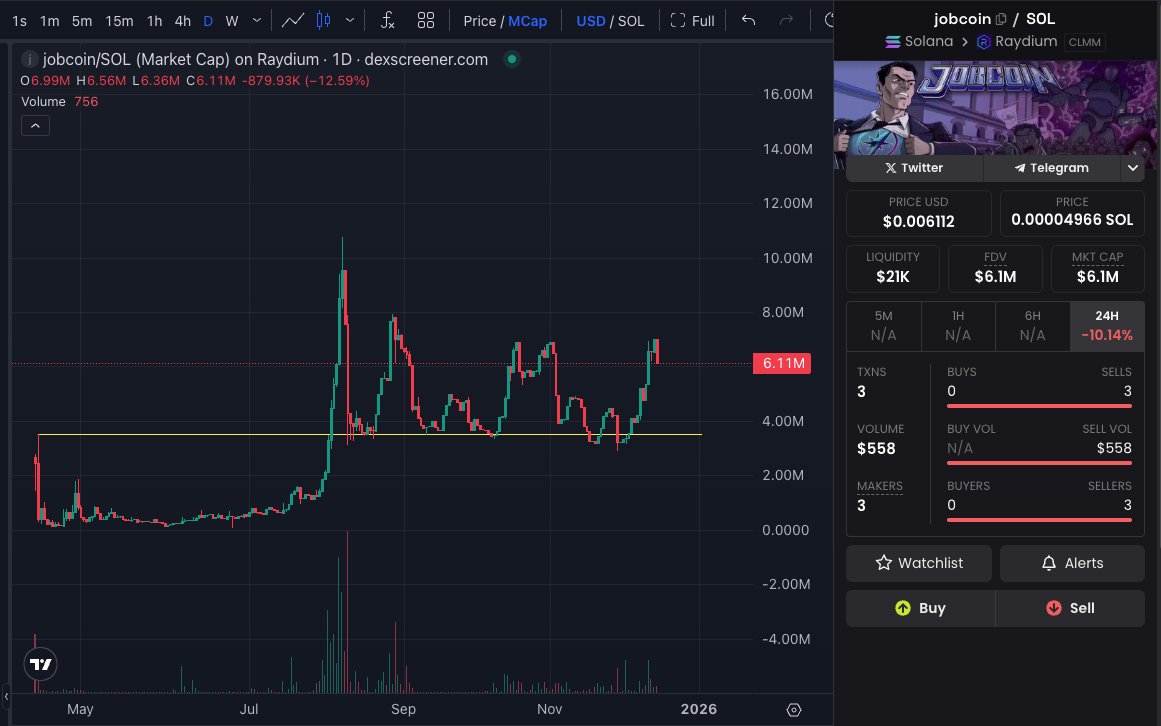Screen dimensions: 1161x726
Task: Click the Solana chain link
Action: pos(919,41)
